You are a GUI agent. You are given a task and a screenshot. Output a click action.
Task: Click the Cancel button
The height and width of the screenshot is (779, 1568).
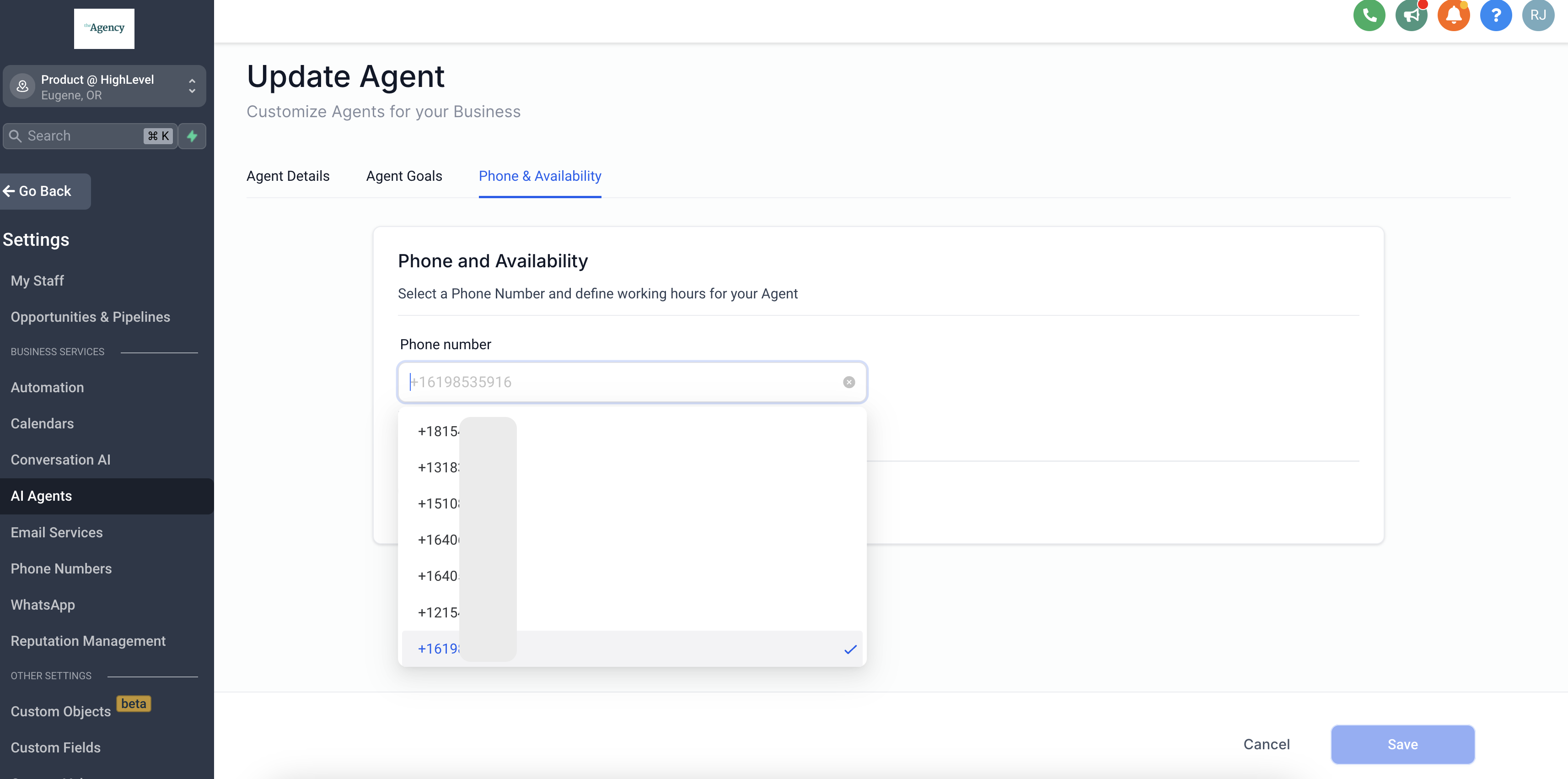tap(1266, 744)
